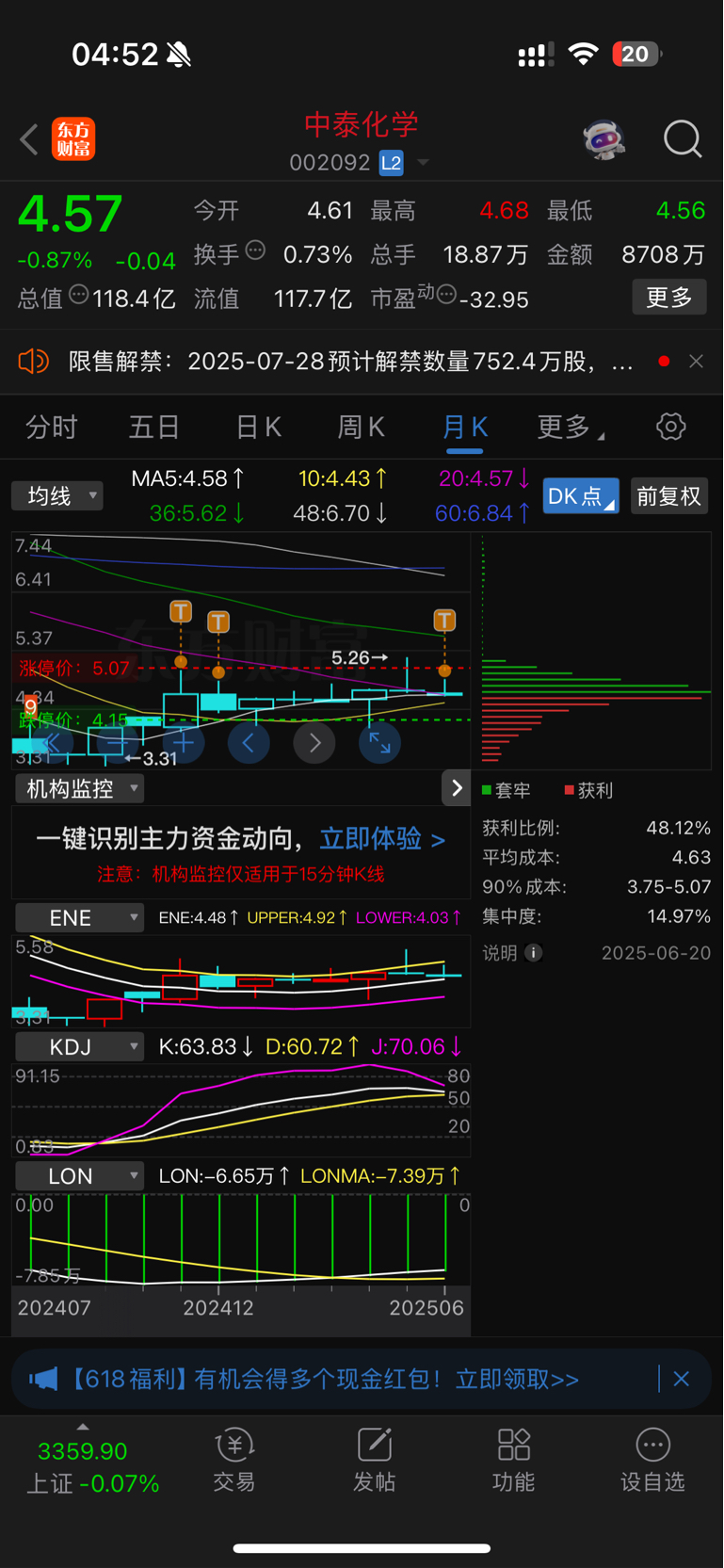Image resolution: width=724 pixels, height=1568 pixels.
Task: Tap the 套牢 green legend swatch
Action: click(487, 790)
